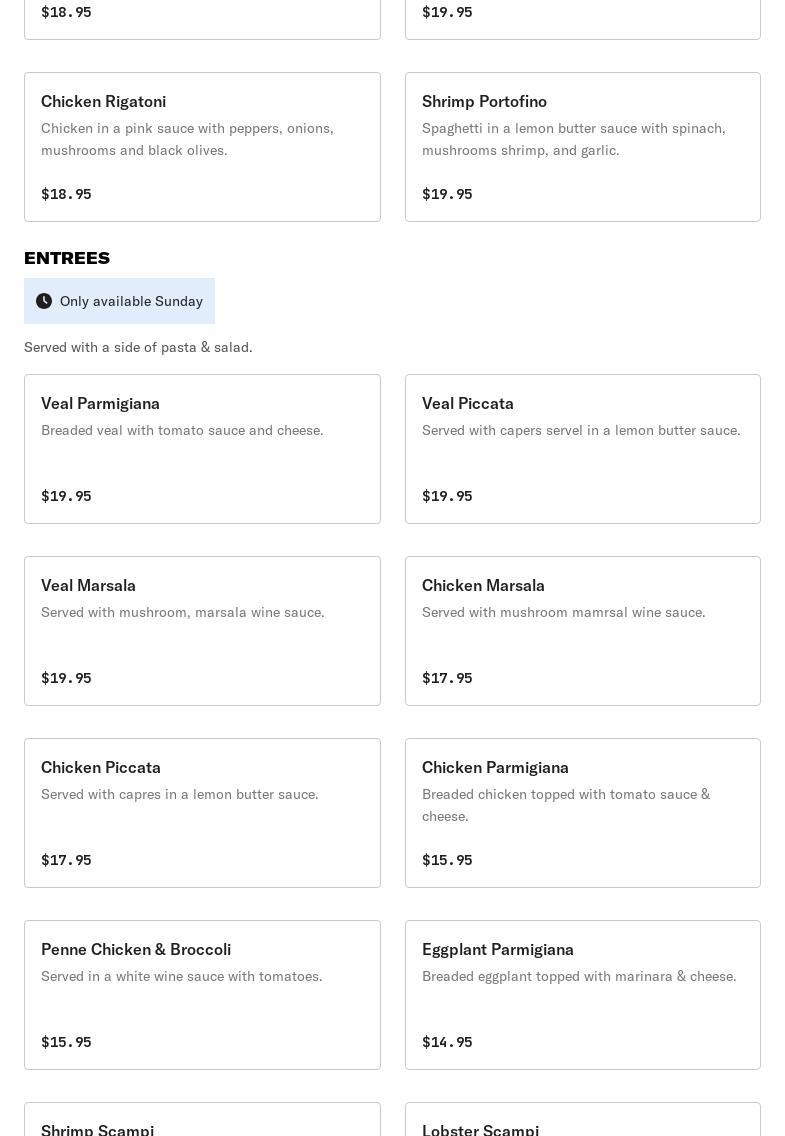This screenshot has height=1136, width=785.
Task: Click the $19.95 price under Veal Marsala
Action: coord(66,678)
